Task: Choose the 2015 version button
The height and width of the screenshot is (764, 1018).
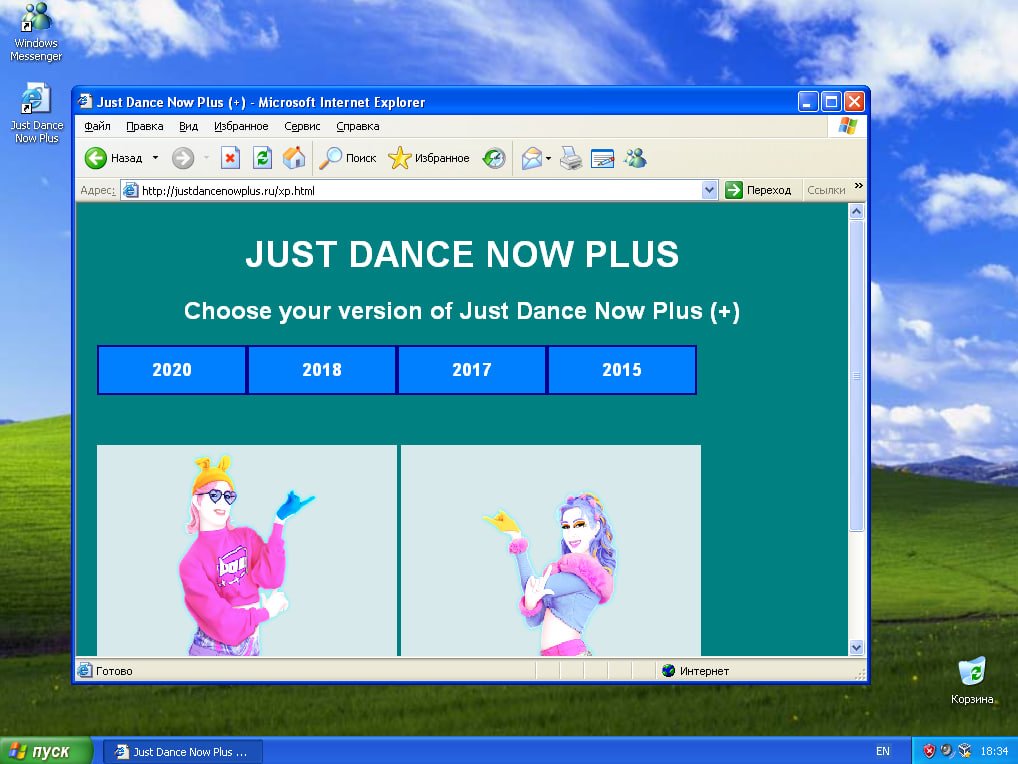Action: click(622, 370)
